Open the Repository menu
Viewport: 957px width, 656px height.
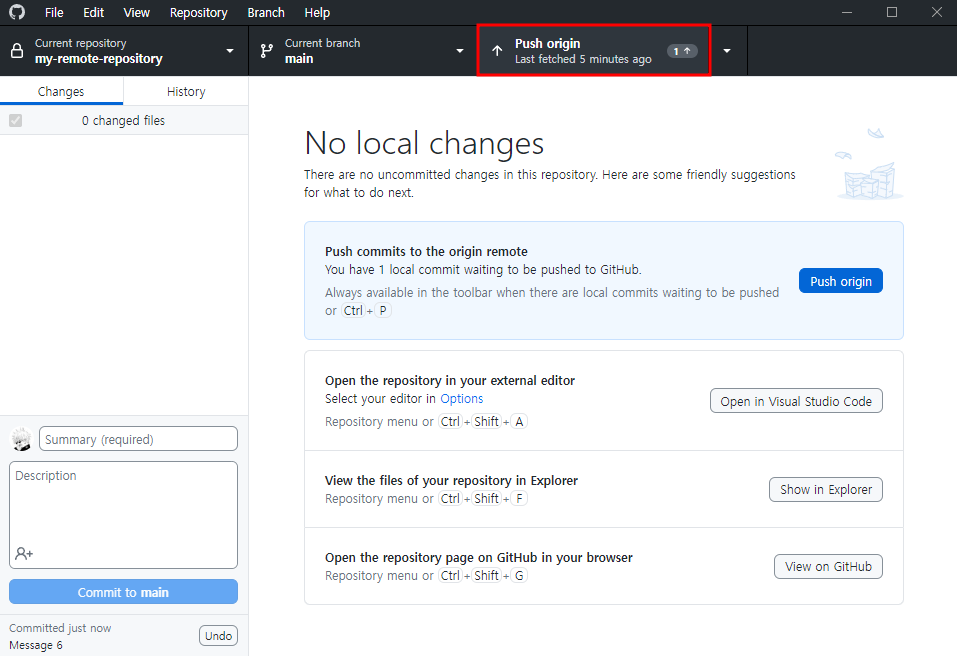click(x=198, y=12)
